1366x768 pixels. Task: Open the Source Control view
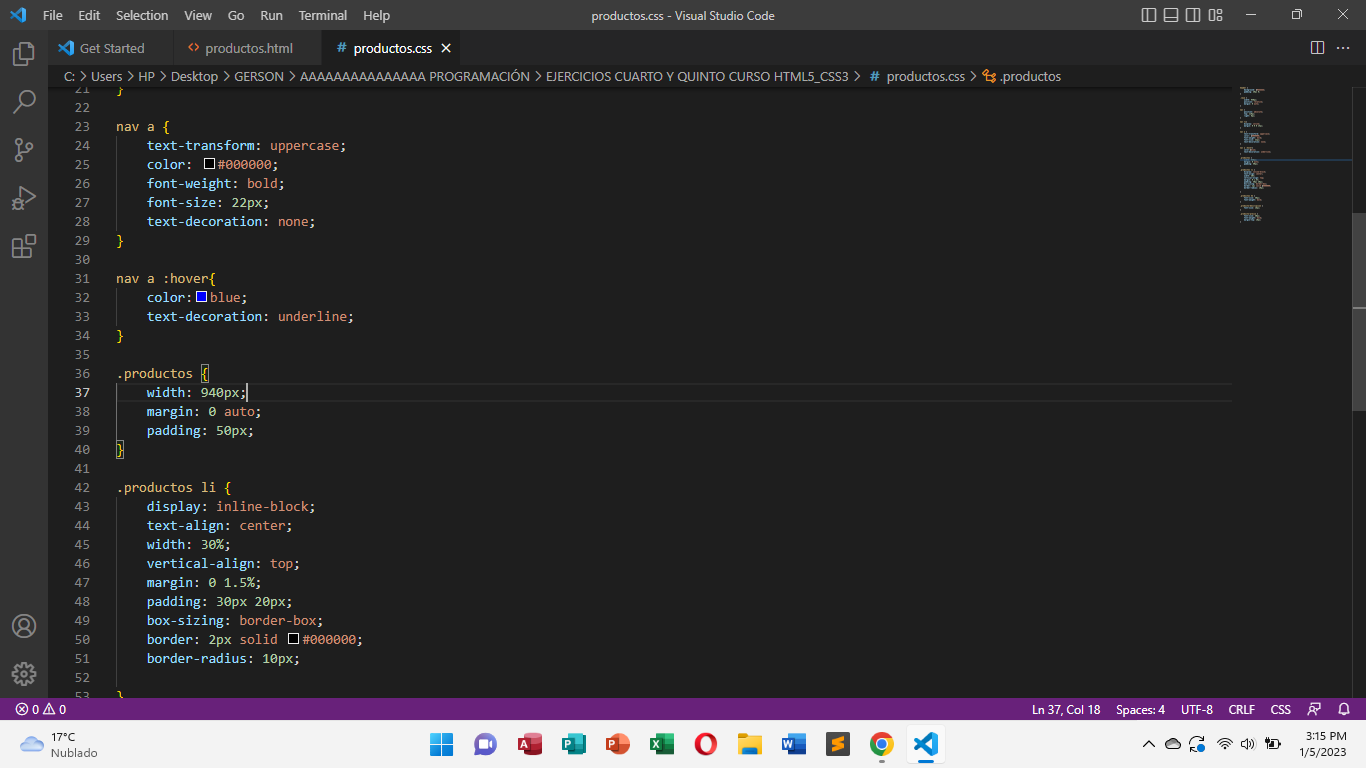click(24, 150)
